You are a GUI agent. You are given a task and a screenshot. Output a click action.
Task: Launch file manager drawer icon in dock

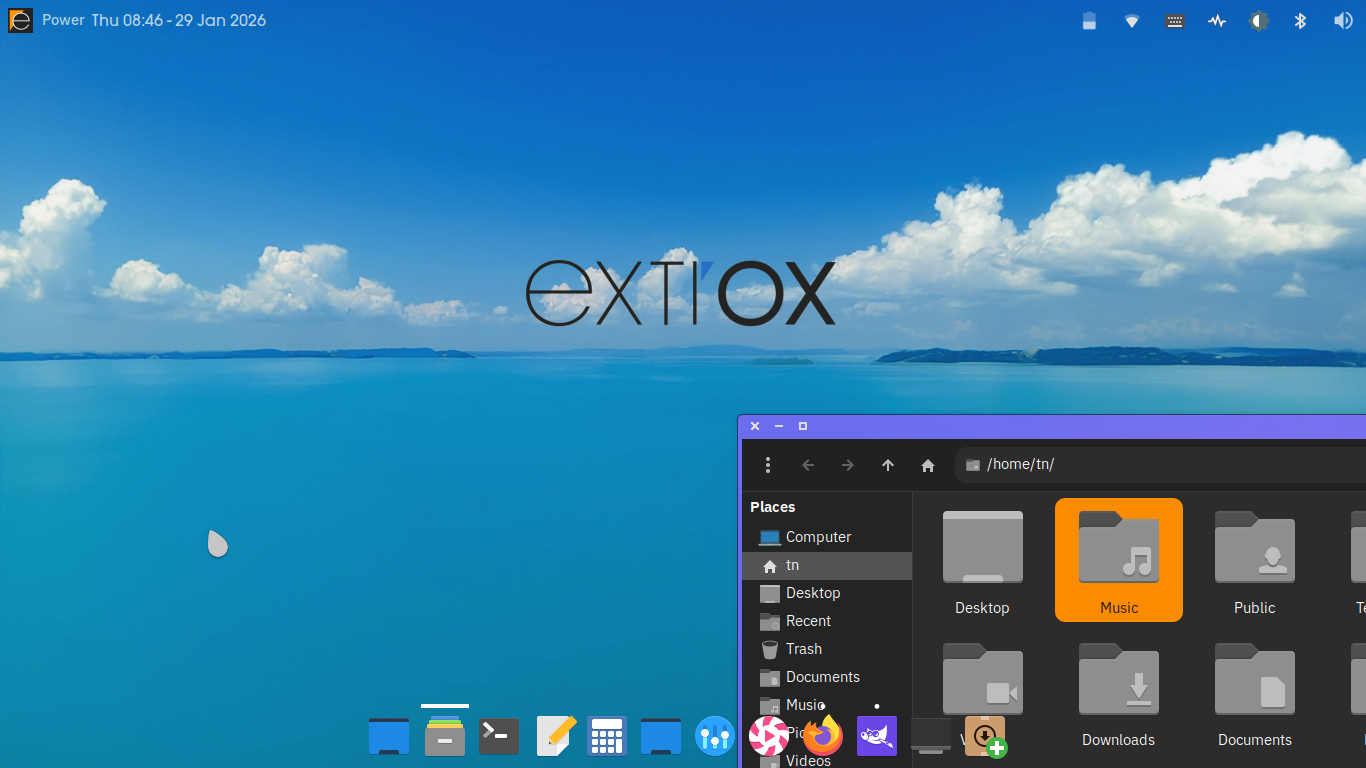(x=445, y=737)
